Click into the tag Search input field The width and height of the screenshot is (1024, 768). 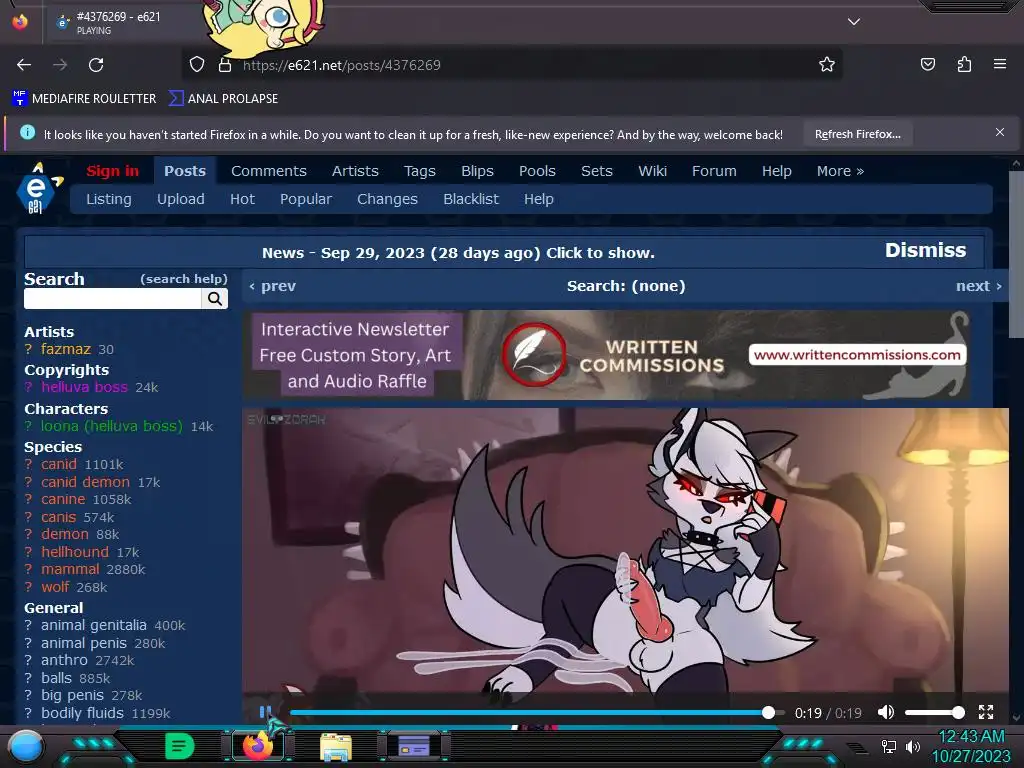tap(112, 298)
